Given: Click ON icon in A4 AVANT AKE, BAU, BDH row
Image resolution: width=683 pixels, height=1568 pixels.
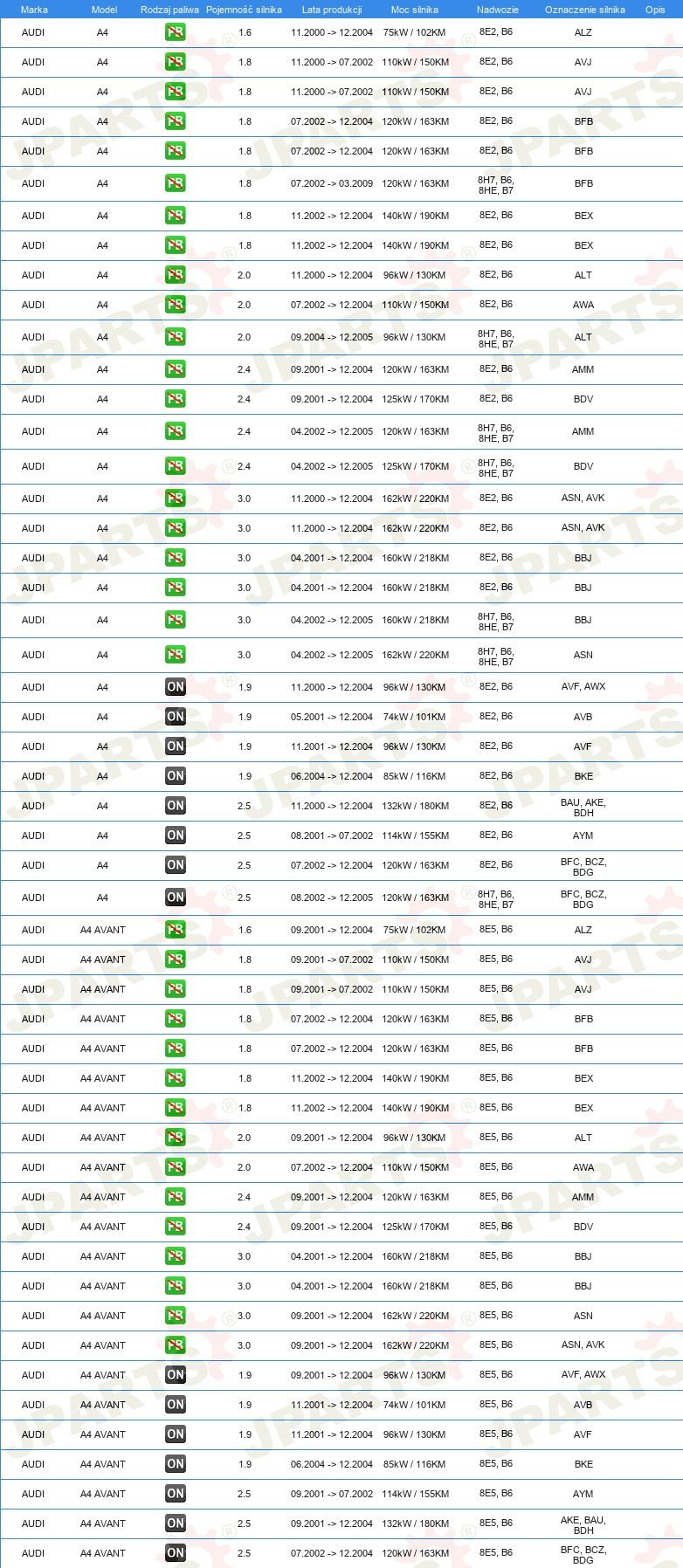Looking at the screenshot, I should (x=176, y=1523).
